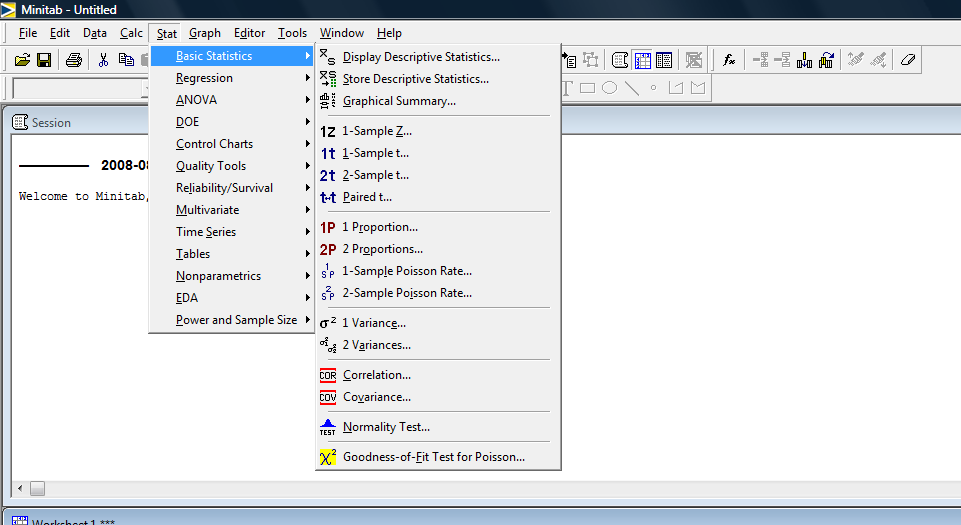Click the Close All Graphs icon
The image size is (961, 525).
(694, 60)
